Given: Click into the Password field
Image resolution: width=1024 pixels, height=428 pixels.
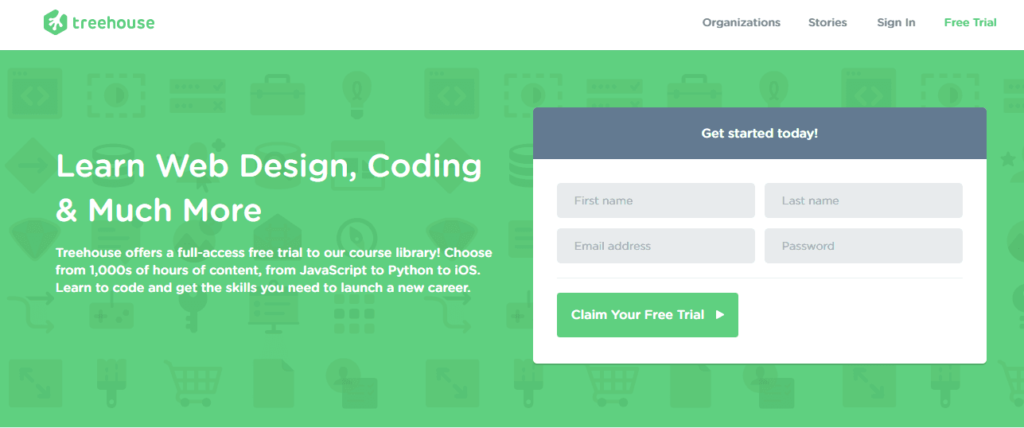Looking at the screenshot, I should click(863, 246).
